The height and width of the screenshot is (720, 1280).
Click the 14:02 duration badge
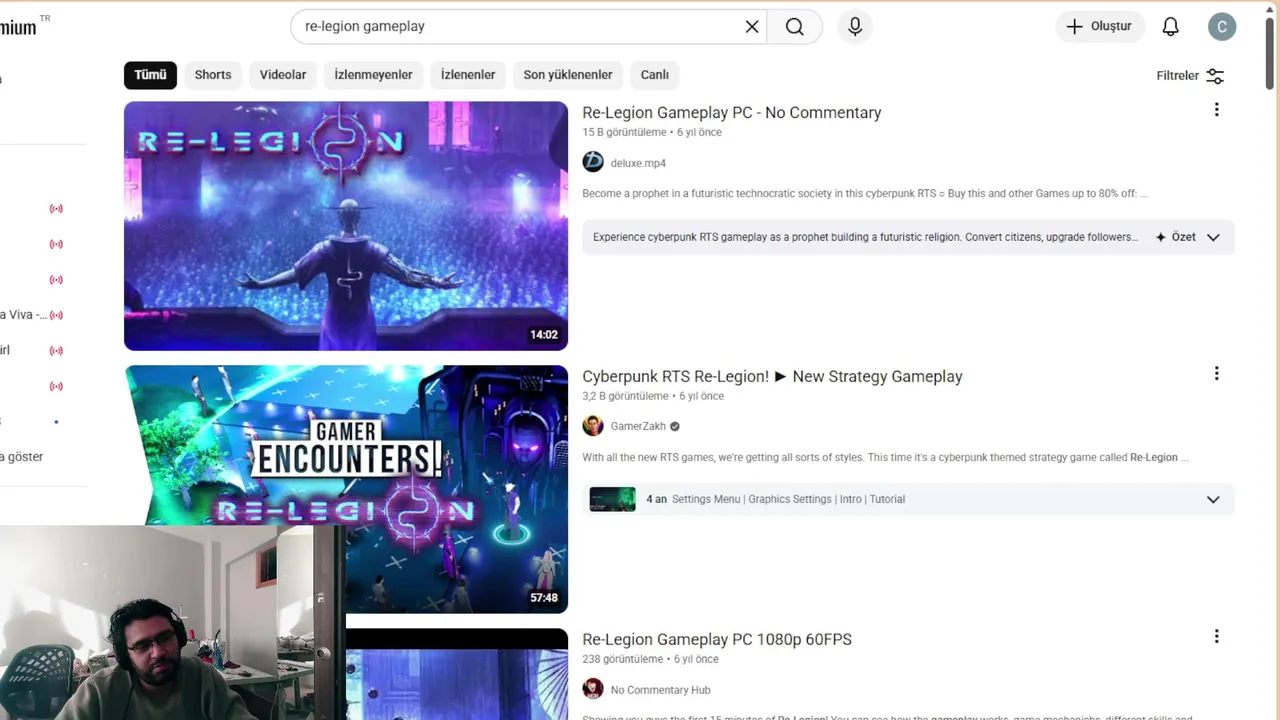point(544,335)
